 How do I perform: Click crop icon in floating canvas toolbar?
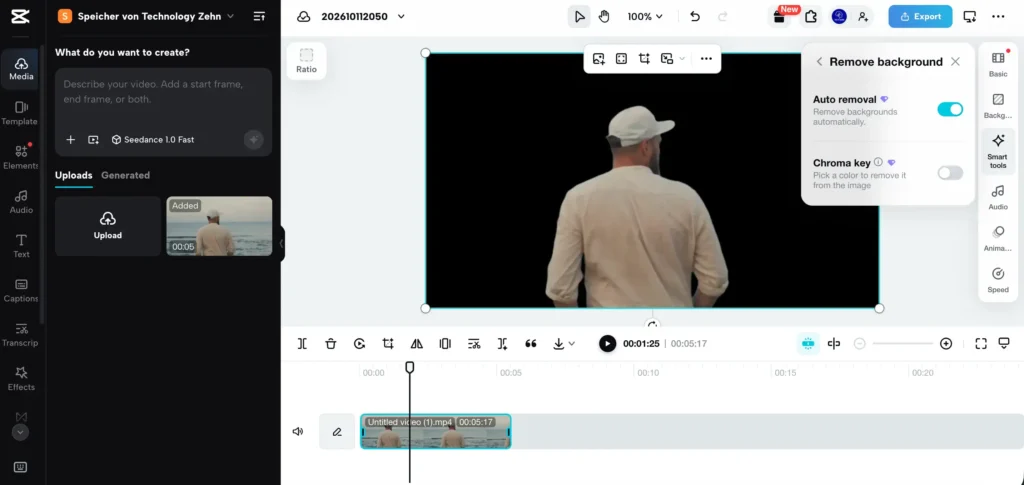pyautogui.click(x=644, y=59)
